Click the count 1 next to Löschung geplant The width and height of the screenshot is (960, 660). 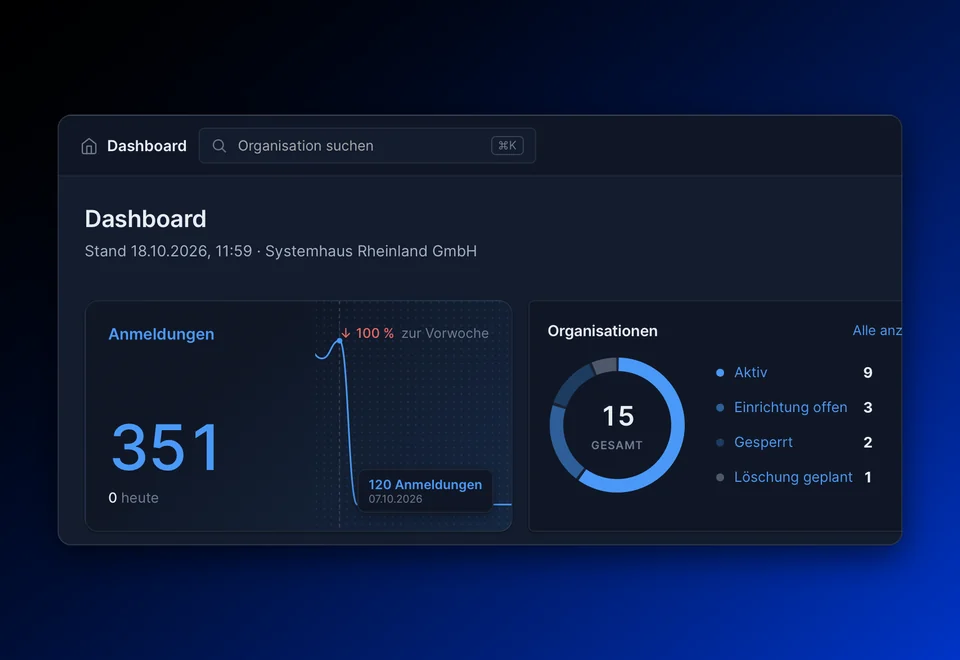pyautogui.click(x=868, y=477)
